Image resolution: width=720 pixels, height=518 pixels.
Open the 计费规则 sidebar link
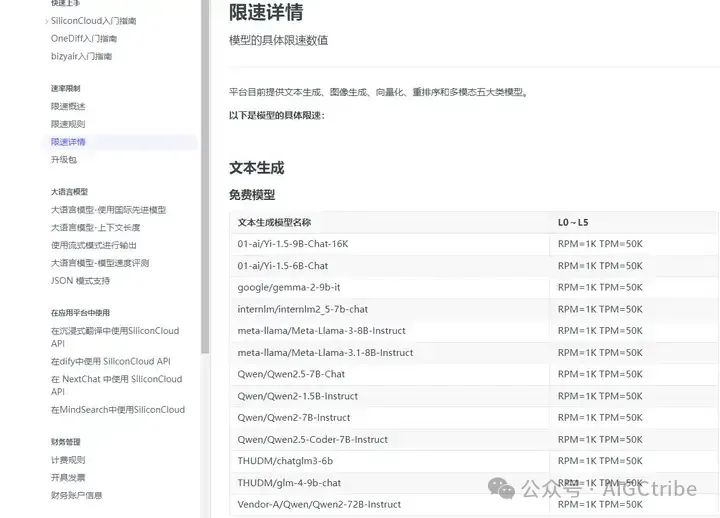tap(68, 460)
